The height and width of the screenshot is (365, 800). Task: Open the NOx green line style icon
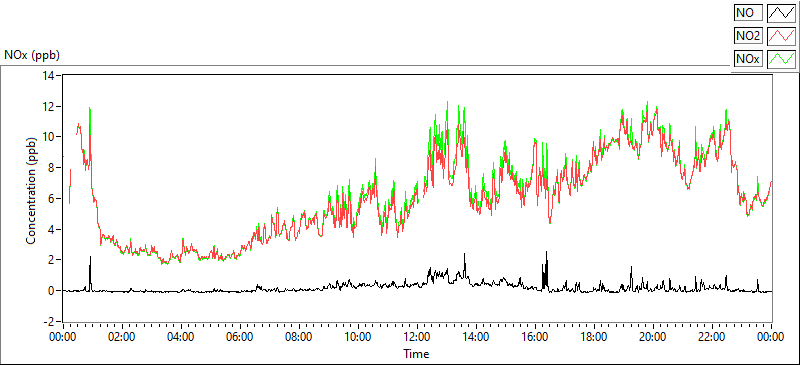[782, 59]
